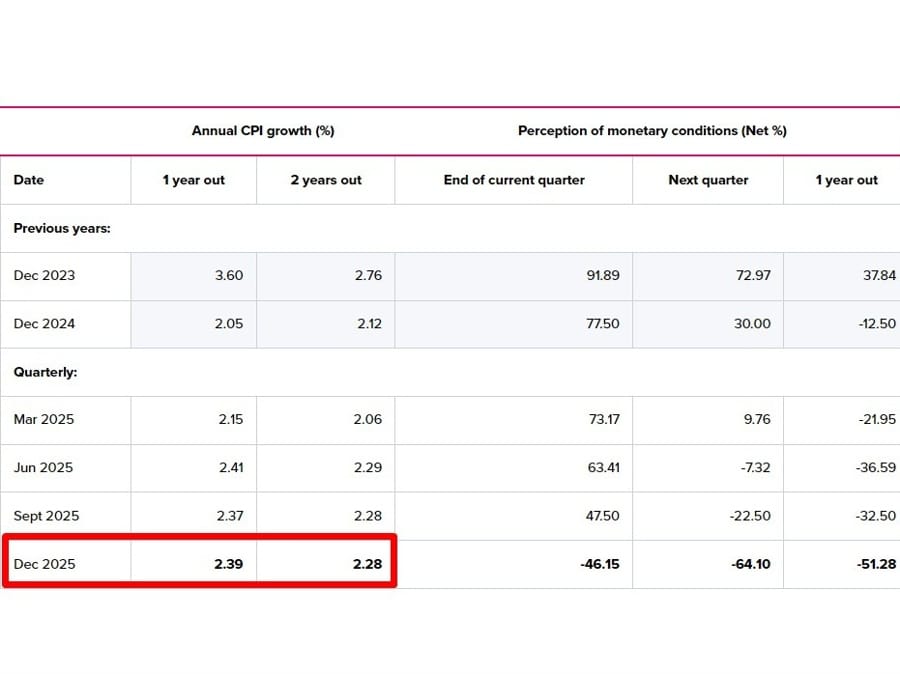
Task: Click the Annual CPI growth (%) heading
Action: (x=263, y=131)
